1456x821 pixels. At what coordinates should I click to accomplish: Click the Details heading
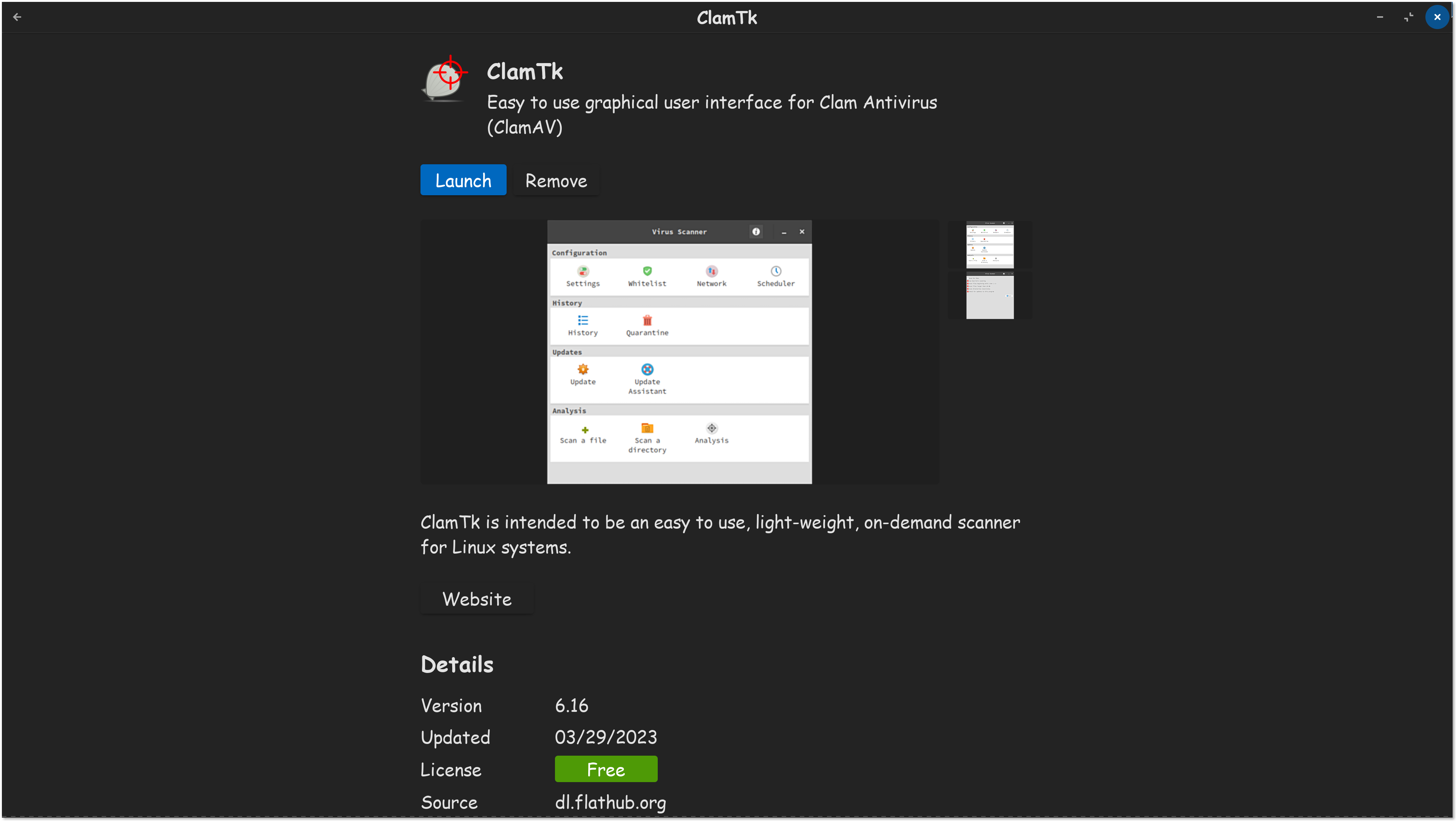click(457, 665)
